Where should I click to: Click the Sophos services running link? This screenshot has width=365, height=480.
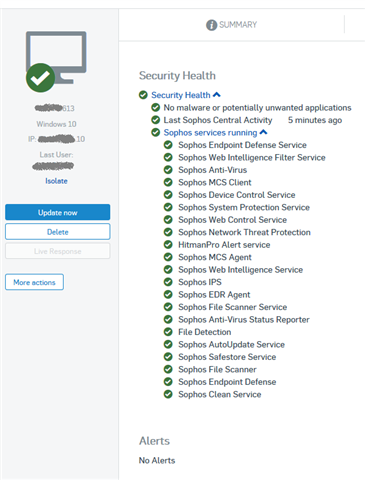210,133
